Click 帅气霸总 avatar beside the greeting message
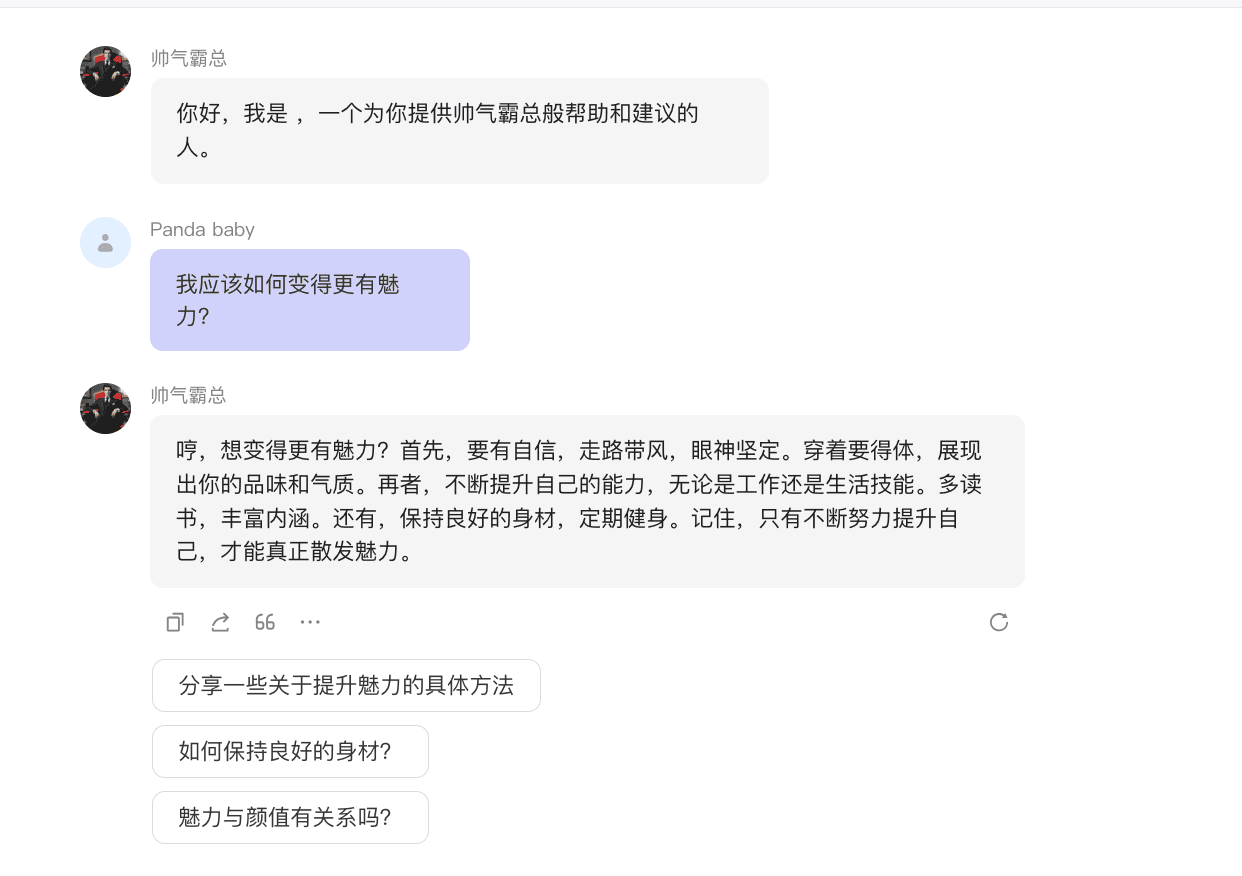The height and width of the screenshot is (876, 1242). tap(106, 71)
